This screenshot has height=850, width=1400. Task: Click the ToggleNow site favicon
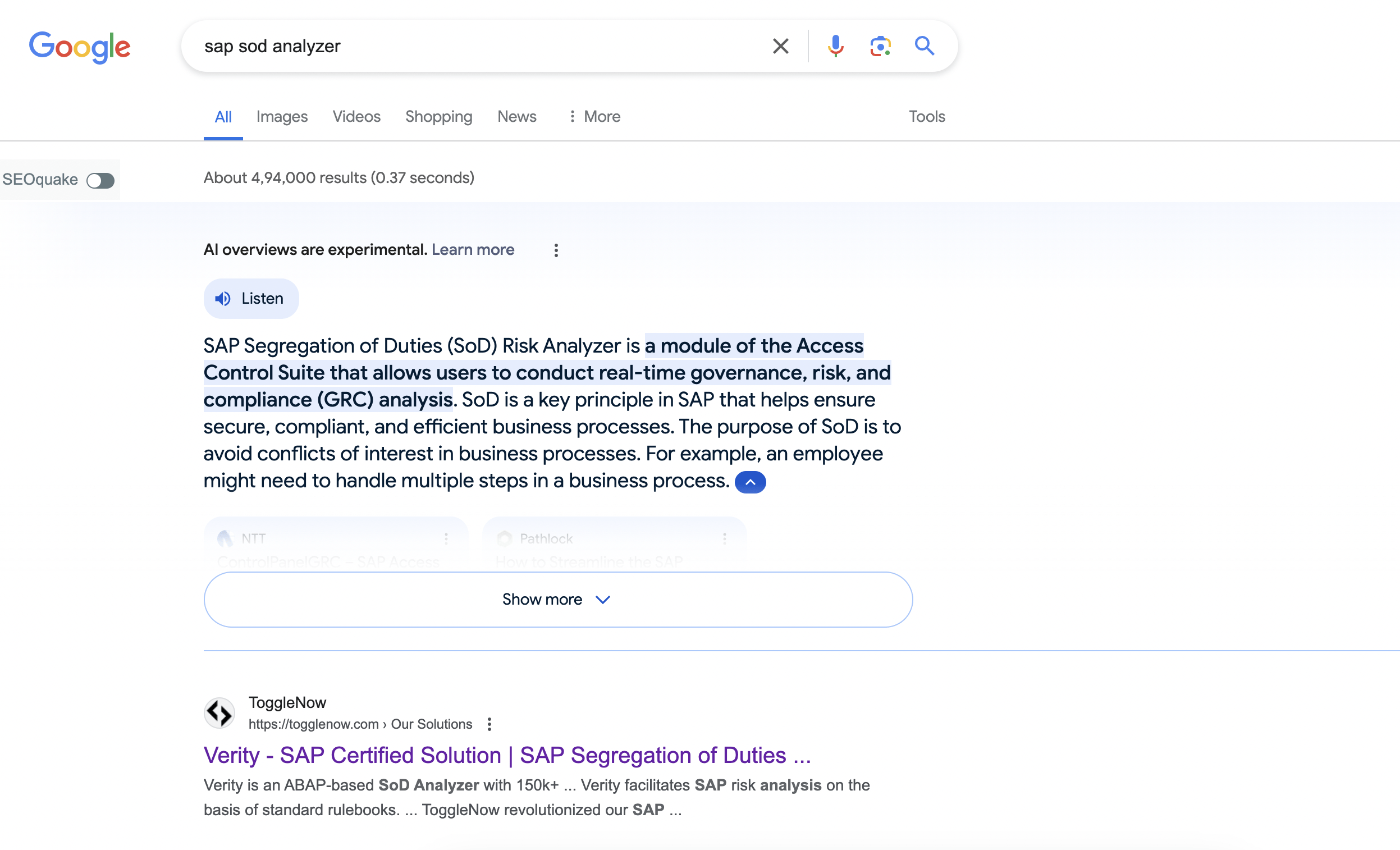pyautogui.click(x=219, y=712)
